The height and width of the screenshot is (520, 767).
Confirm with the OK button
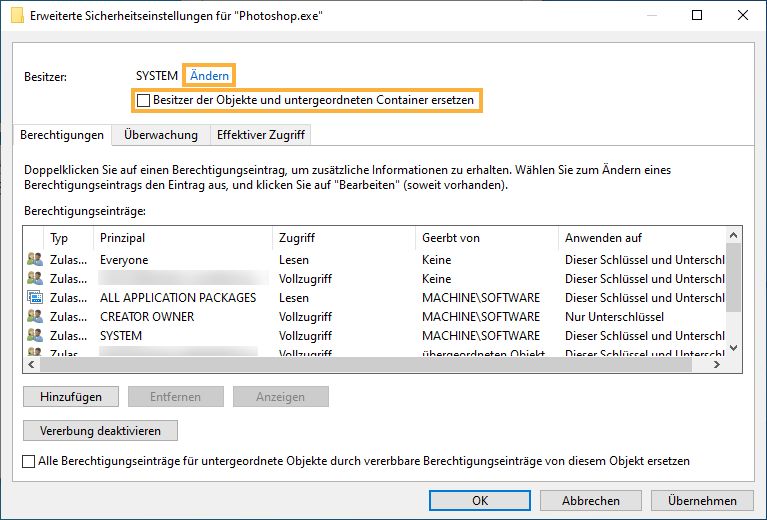[480, 501]
